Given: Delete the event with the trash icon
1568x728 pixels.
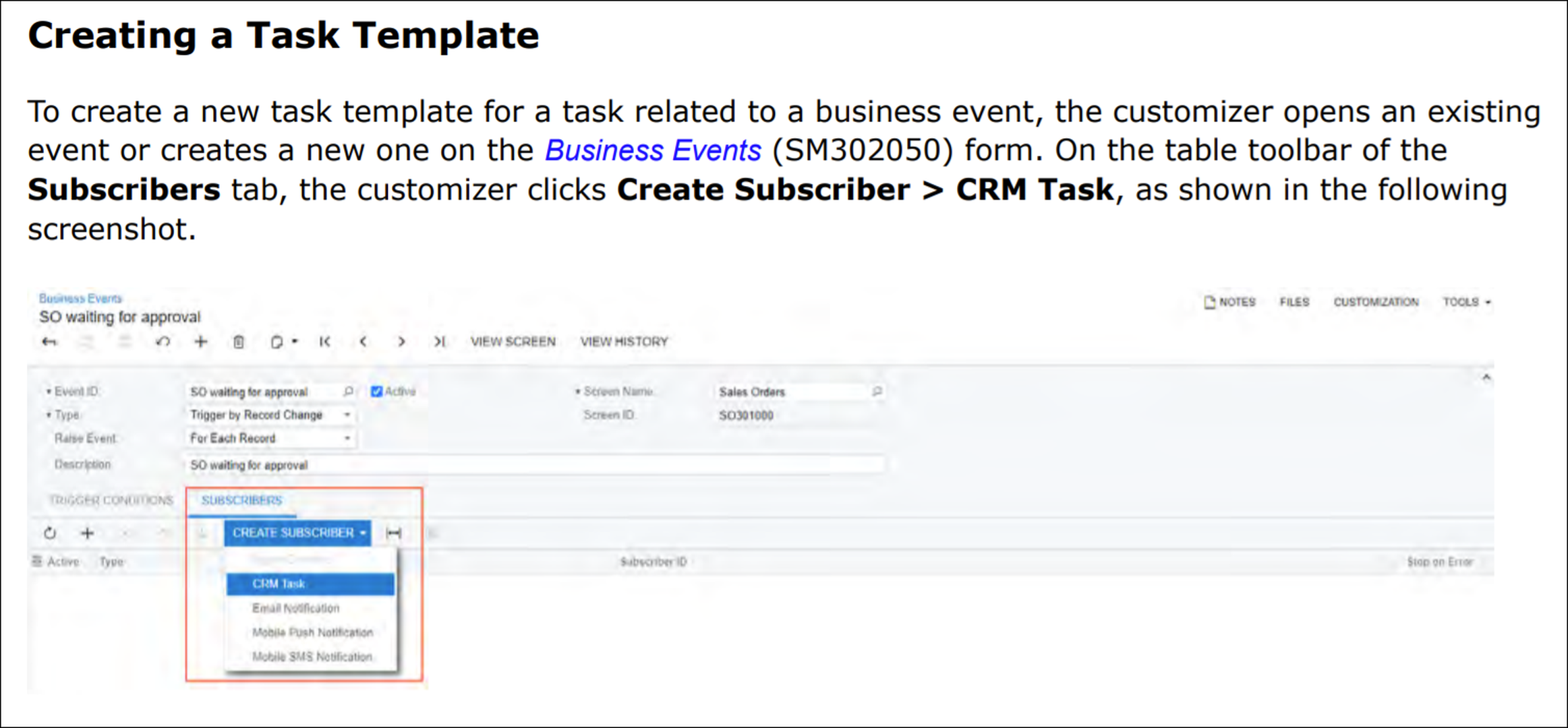Looking at the screenshot, I should click(x=239, y=342).
